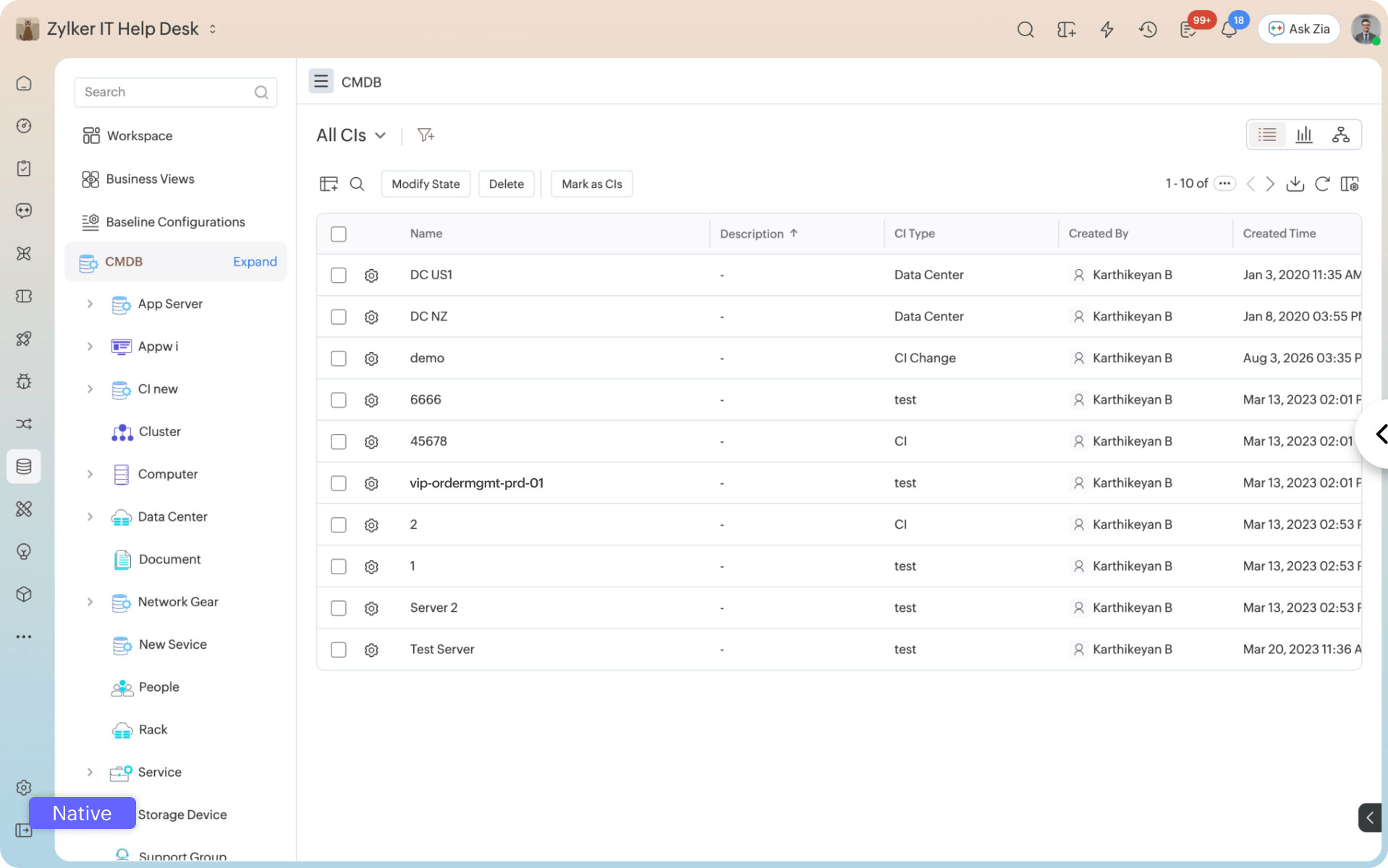Open notifications bell with 18 badge
The image size is (1388, 868).
(x=1229, y=30)
